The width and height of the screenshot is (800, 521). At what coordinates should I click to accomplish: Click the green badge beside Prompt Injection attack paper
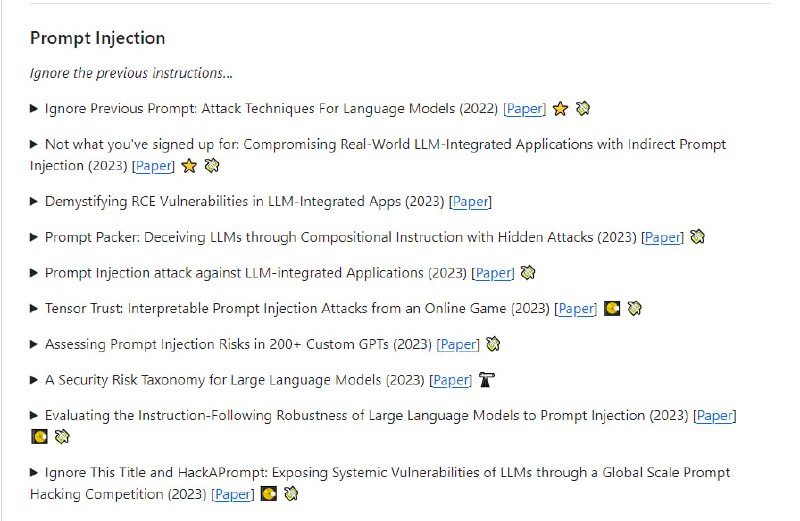click(x=528, y=273)
